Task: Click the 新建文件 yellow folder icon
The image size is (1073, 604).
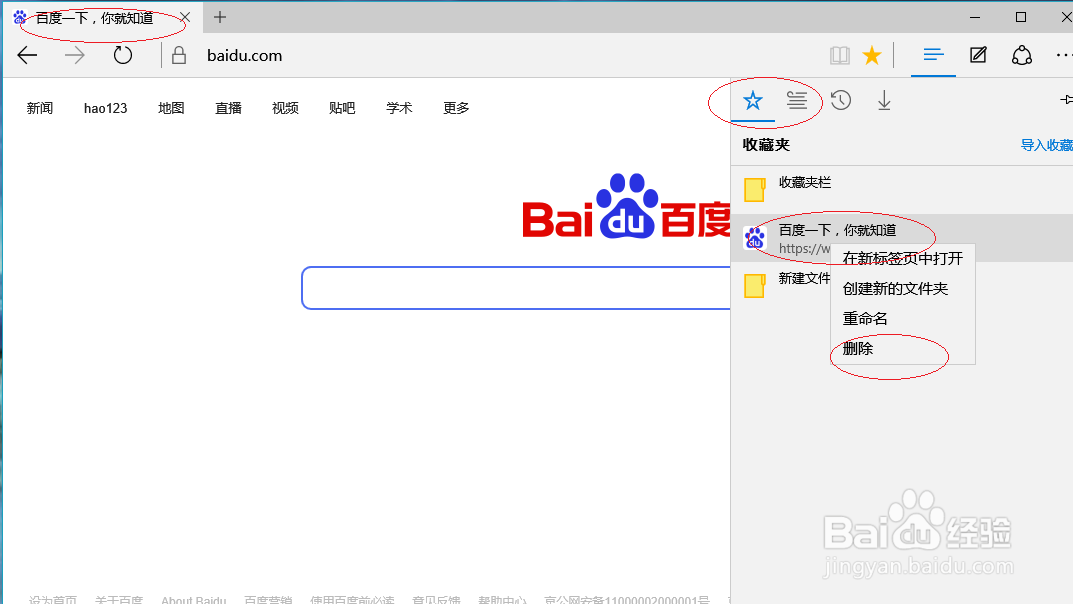Action: (755, 286)
